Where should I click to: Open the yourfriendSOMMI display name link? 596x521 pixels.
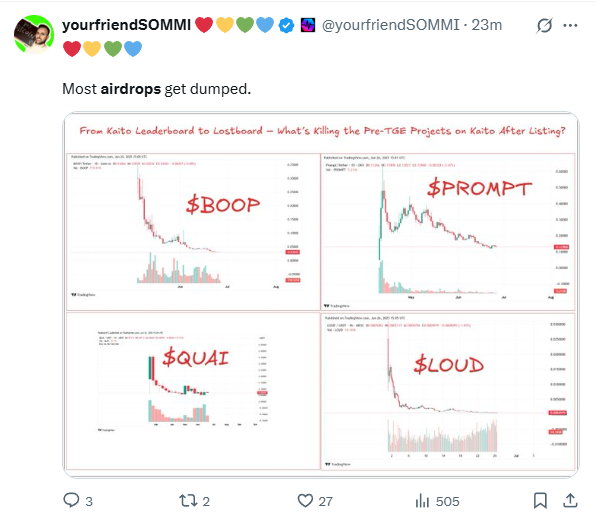(127, 25)
